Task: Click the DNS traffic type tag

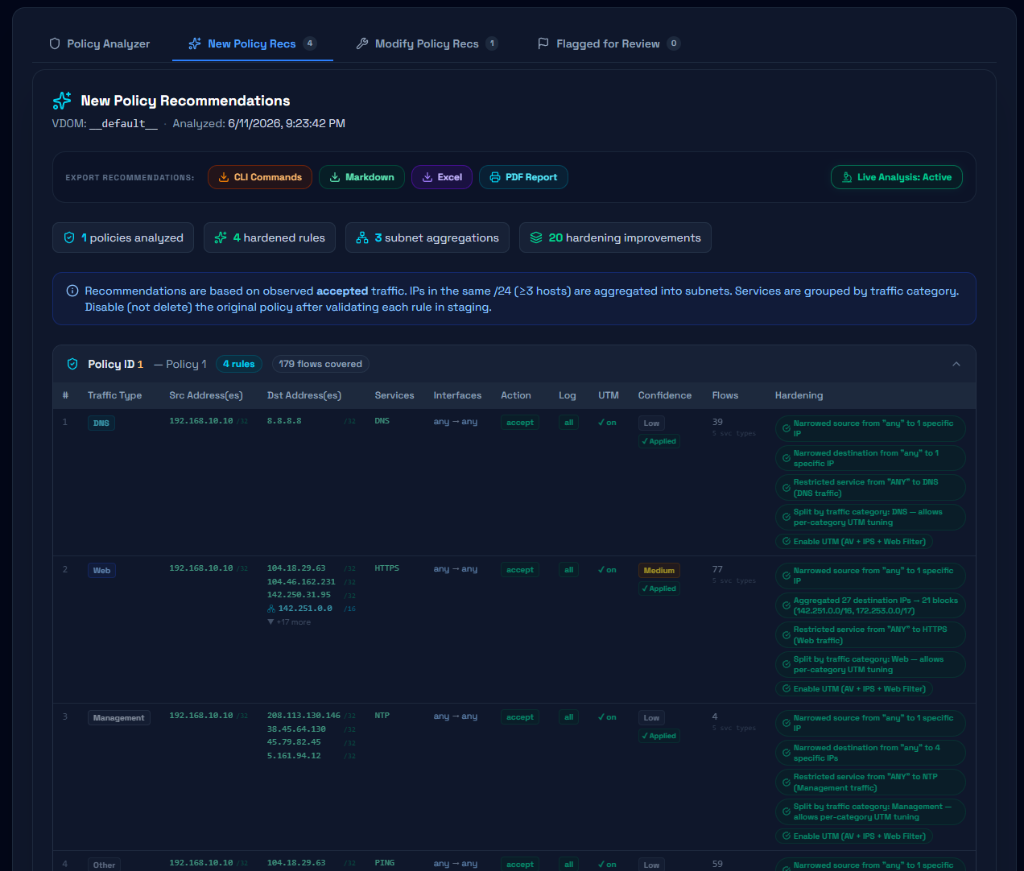Action: click(101, 423)
